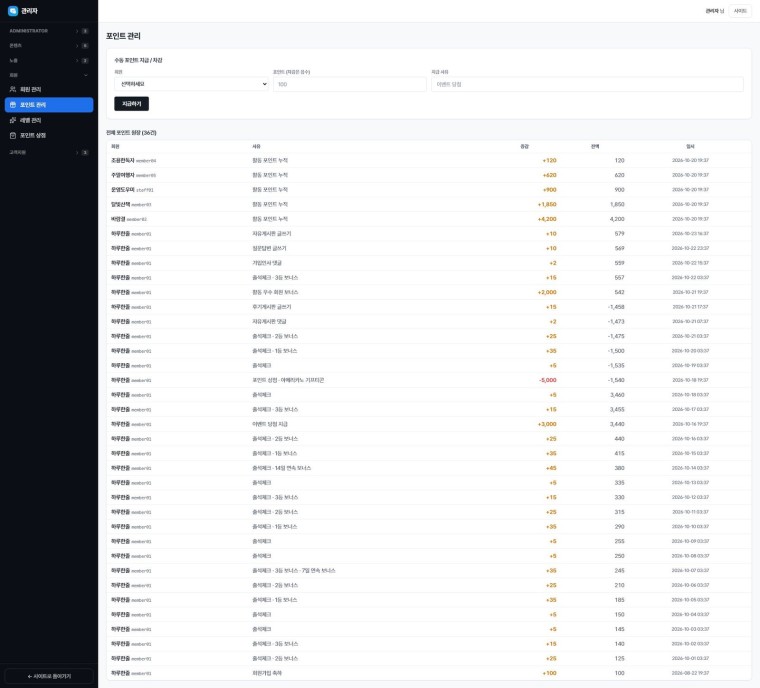This screenshot has height=688, width=760.
Task: Click the 포인트 상점 shopping bag icon
Action: [x=13, y=135]
